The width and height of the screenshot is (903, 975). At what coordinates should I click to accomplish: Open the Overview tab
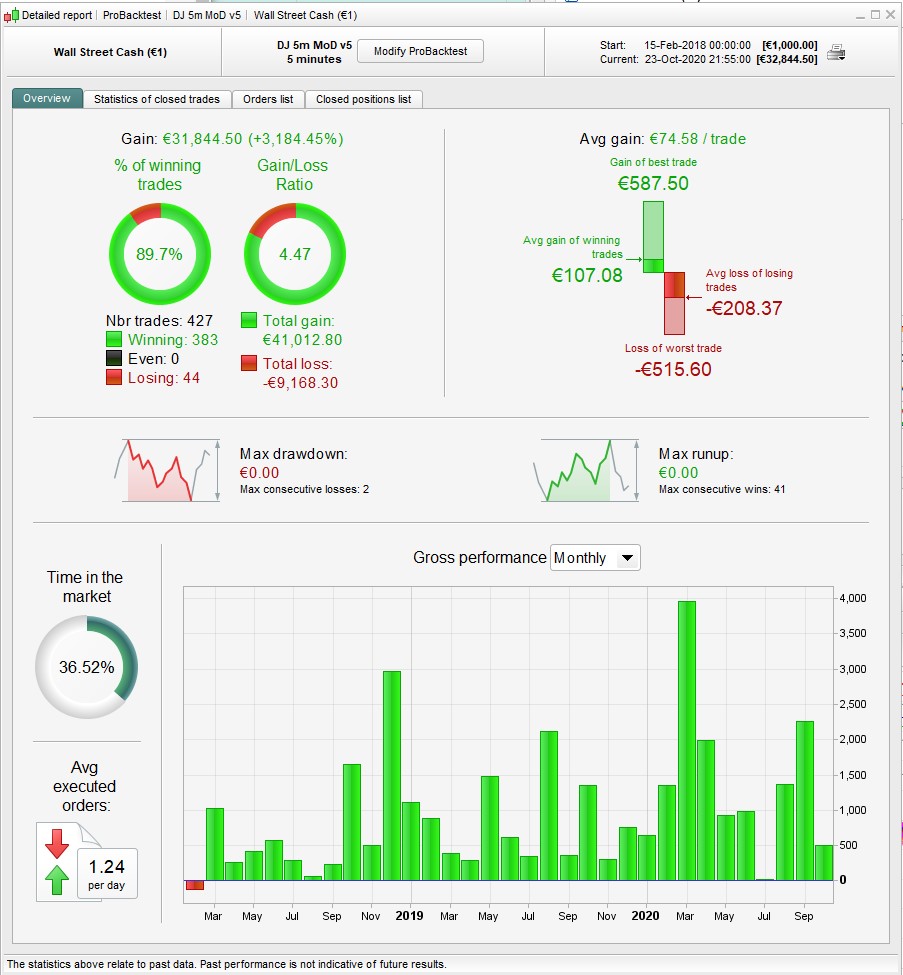47,98
